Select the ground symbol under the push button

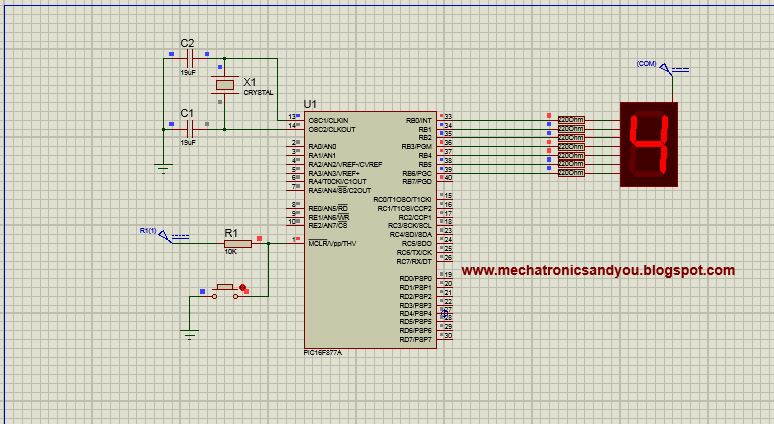click(190, 335)
